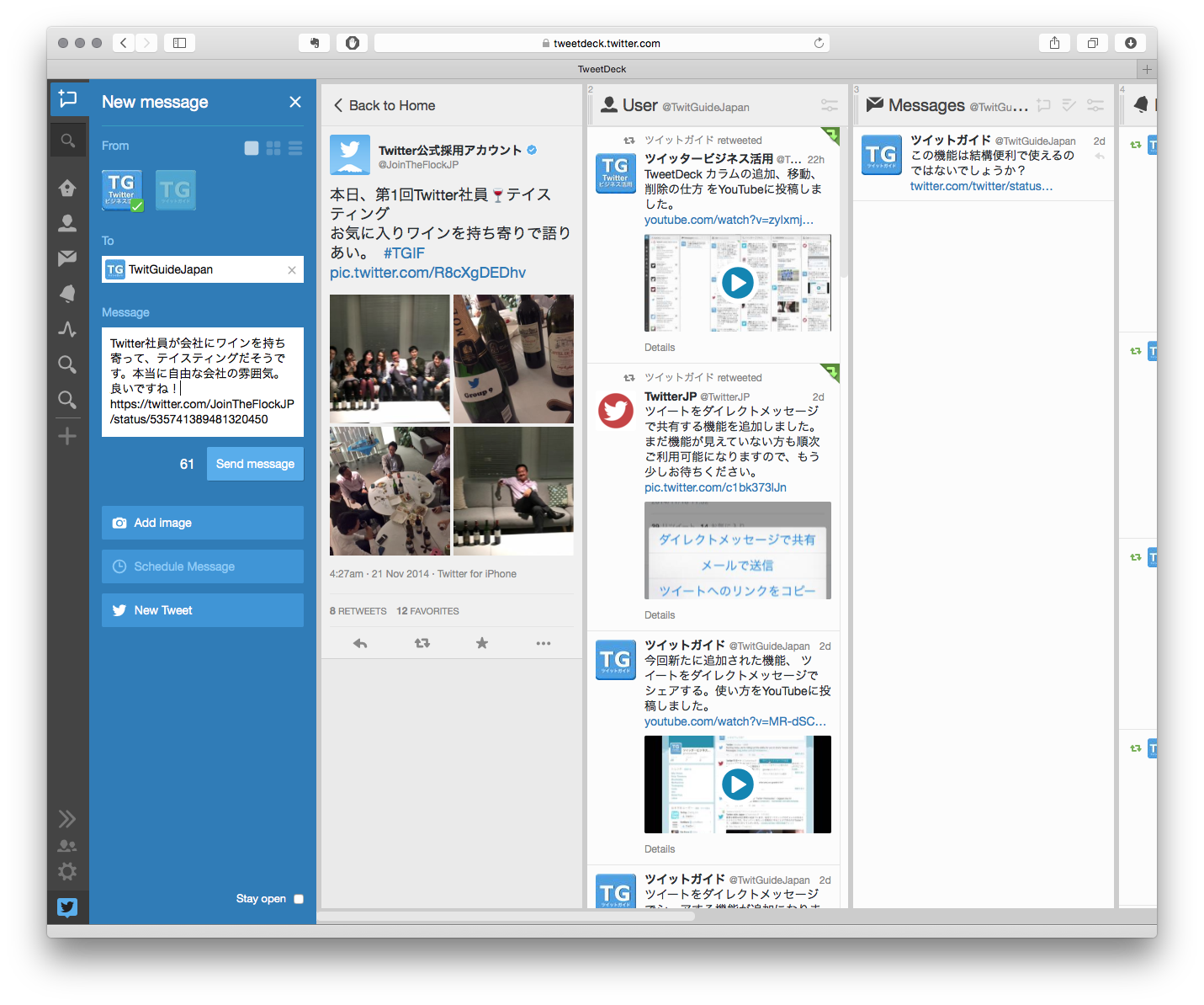
Task: Click Safari share button
Action: [x=1054, y=43]
